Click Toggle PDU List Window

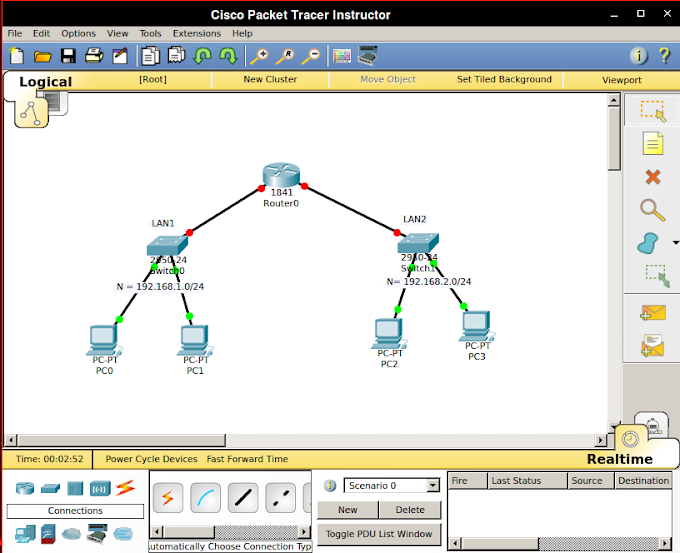point(379,534)
